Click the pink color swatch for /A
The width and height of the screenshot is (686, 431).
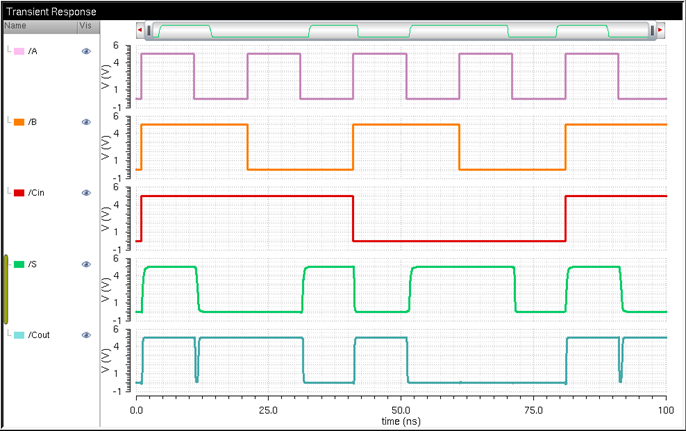19,51
